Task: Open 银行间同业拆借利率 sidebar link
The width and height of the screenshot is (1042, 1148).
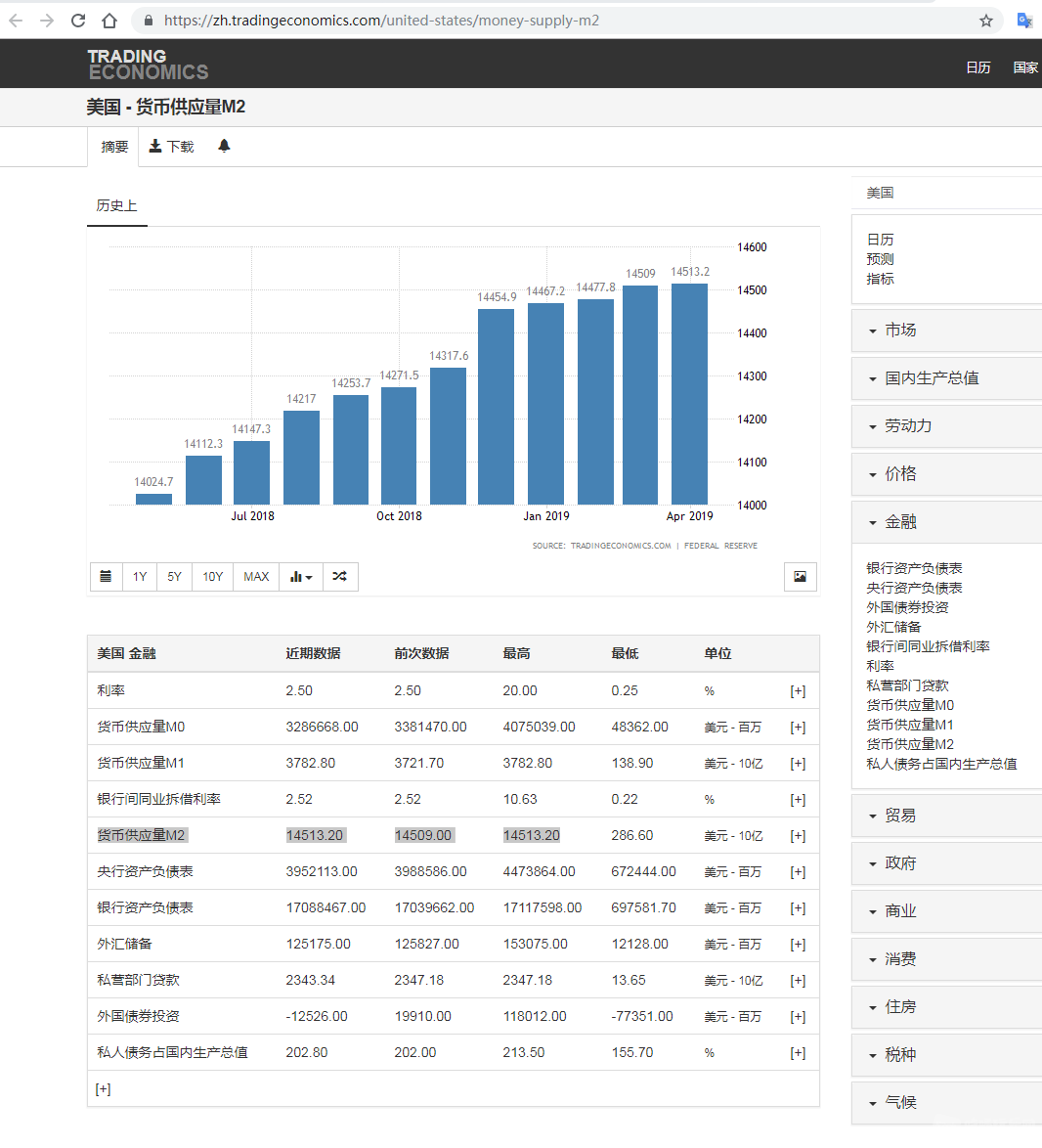Action: (928, 646)
